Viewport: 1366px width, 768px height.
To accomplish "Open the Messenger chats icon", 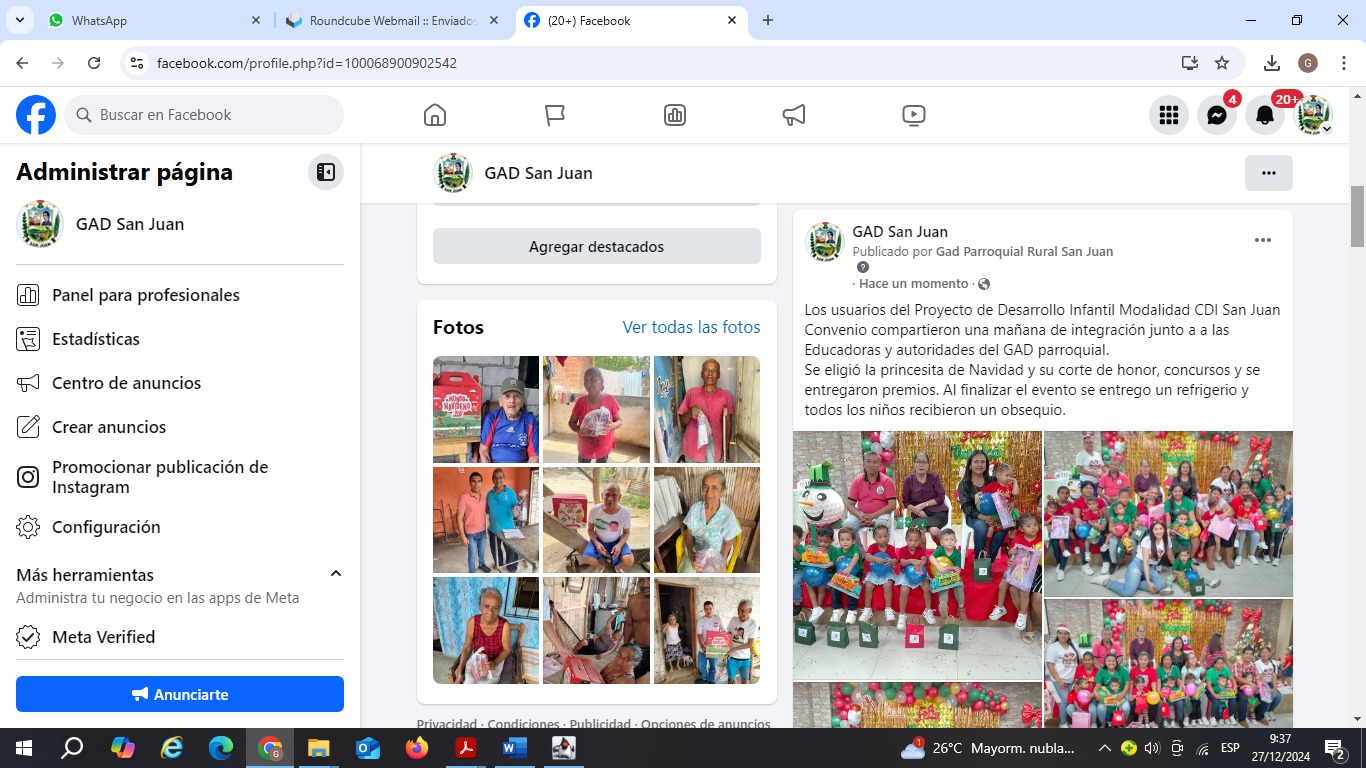I will coord(1216,115).
